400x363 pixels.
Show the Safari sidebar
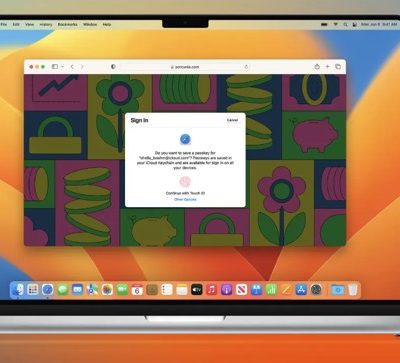(x=55, y=67)
